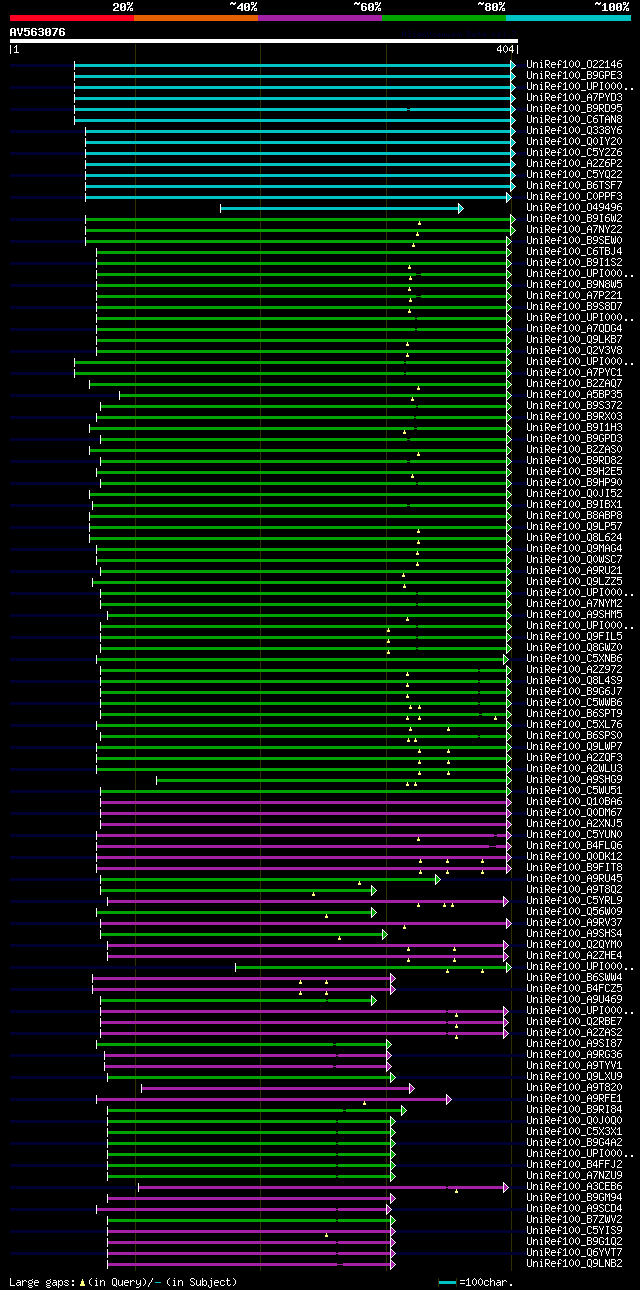Viewport: 640px width, 1290px height.
Task: Select label UniRef100_A7P221
Action: tap(574, 295)
